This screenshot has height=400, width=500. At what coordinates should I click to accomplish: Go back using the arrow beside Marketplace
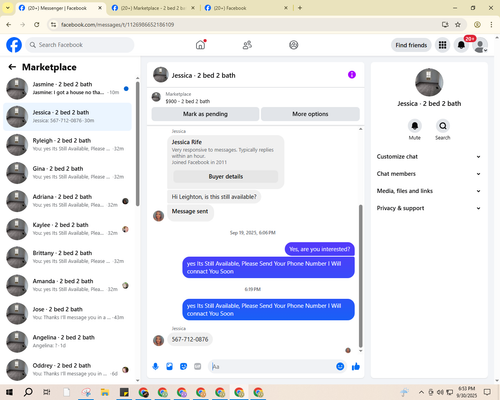(x=12, y=67)
